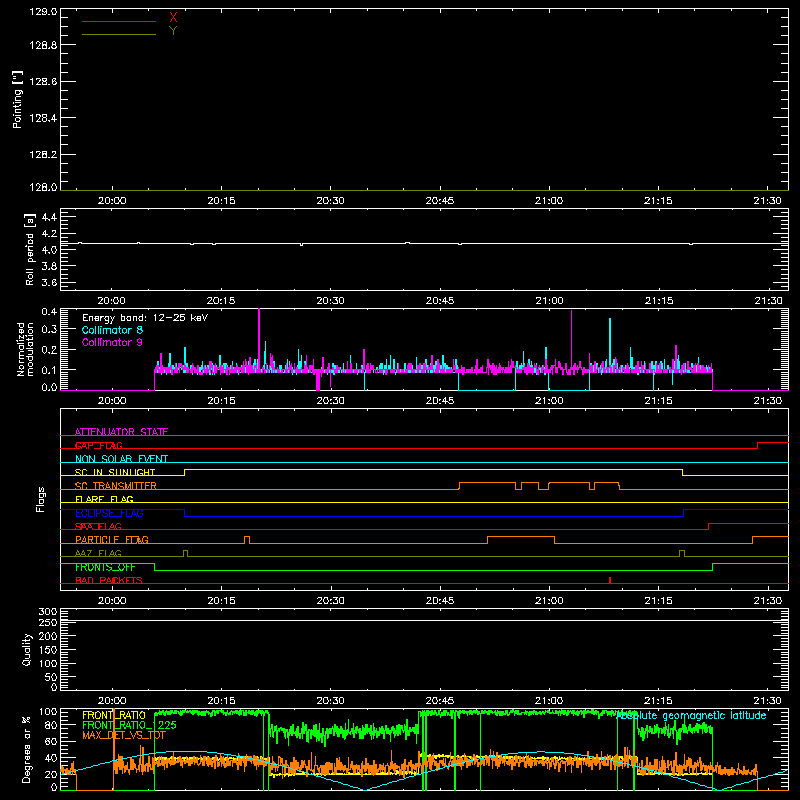Click the 50 Quality tick label

click(51, 677)
